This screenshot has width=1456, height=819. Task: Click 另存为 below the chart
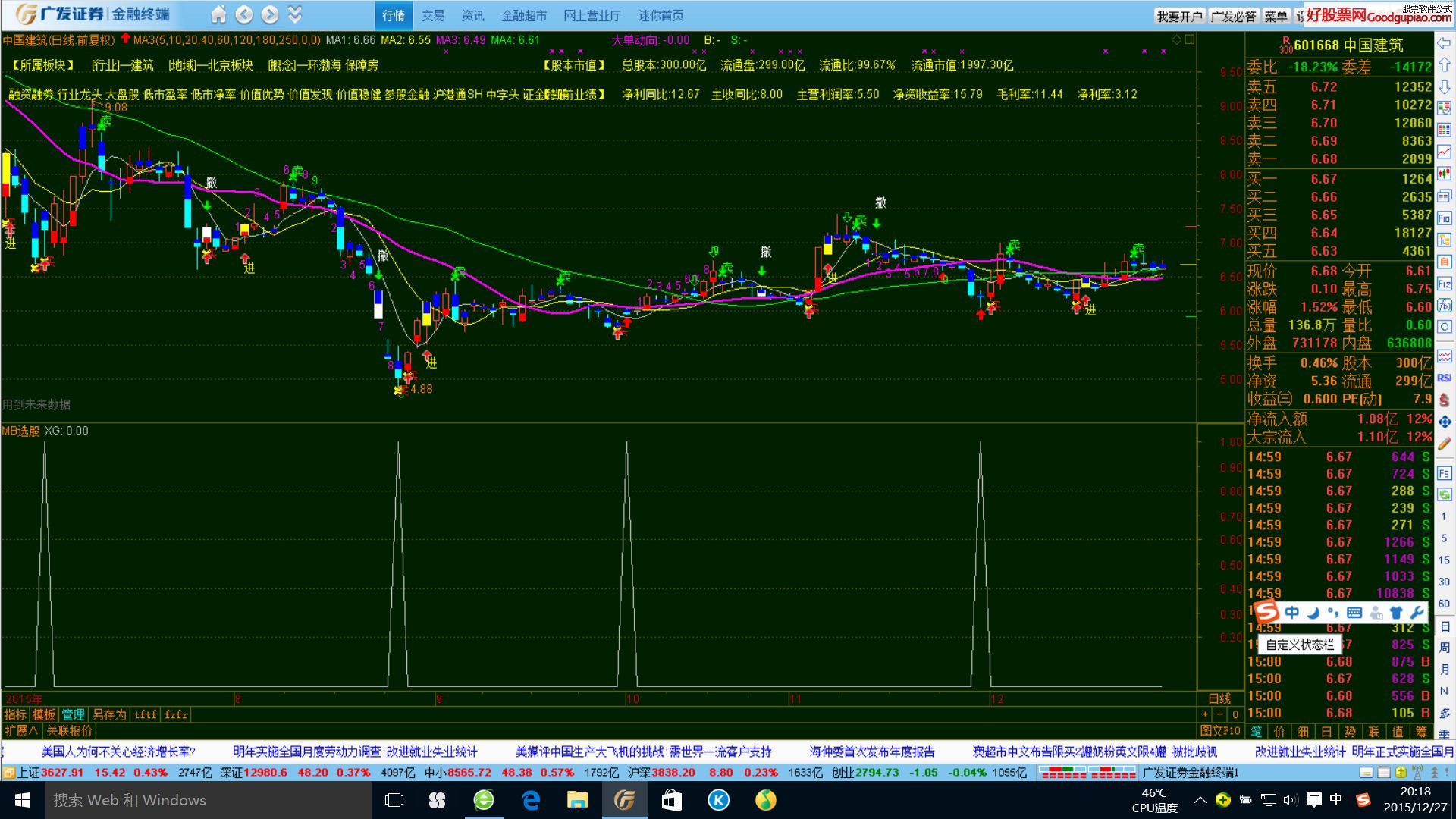coord(109,714)
